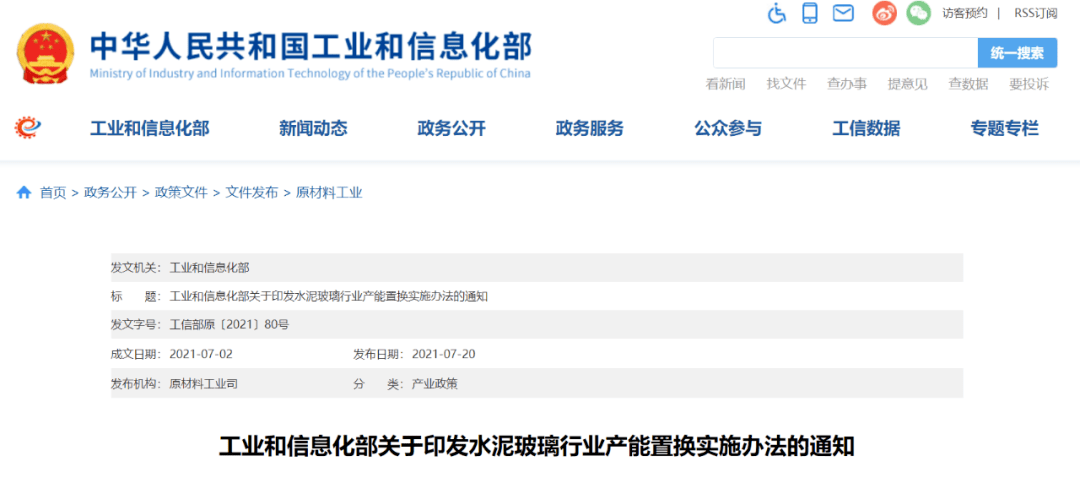1080x494 pixels.
Task: Go to 首页 in breadcrumb
Action: click(53, 193)
